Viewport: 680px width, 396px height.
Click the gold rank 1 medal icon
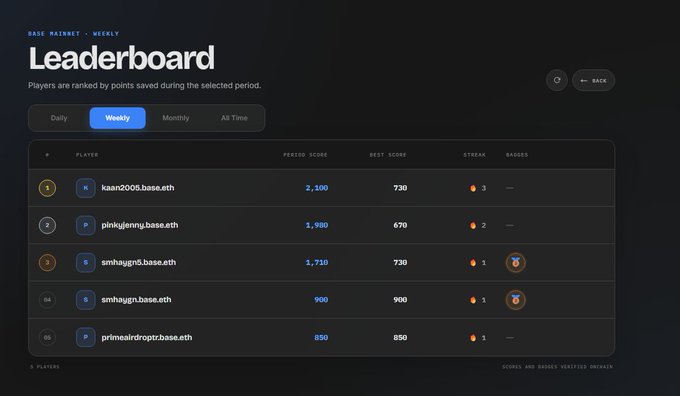47,188
